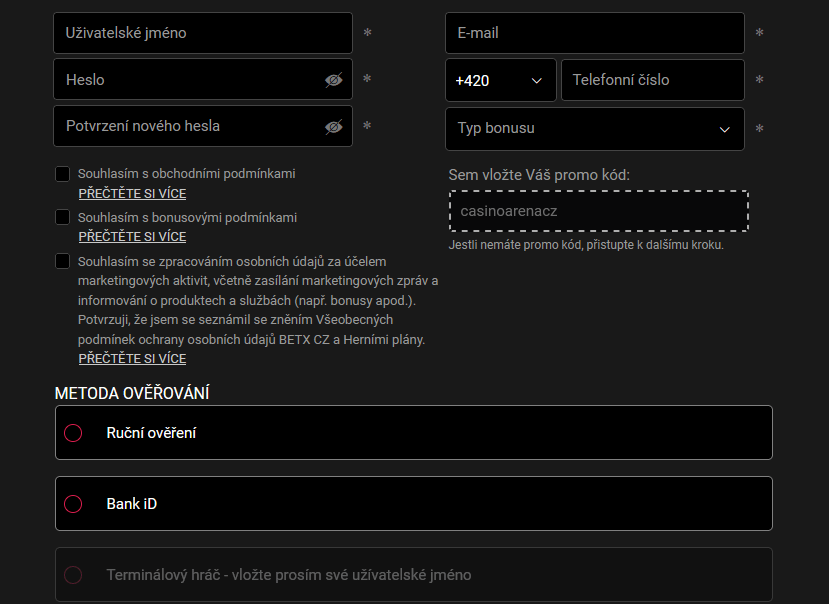Click the promo code field casinoarenacz
The width and height of the screenshot is (829, 604).
coord(598,211)
